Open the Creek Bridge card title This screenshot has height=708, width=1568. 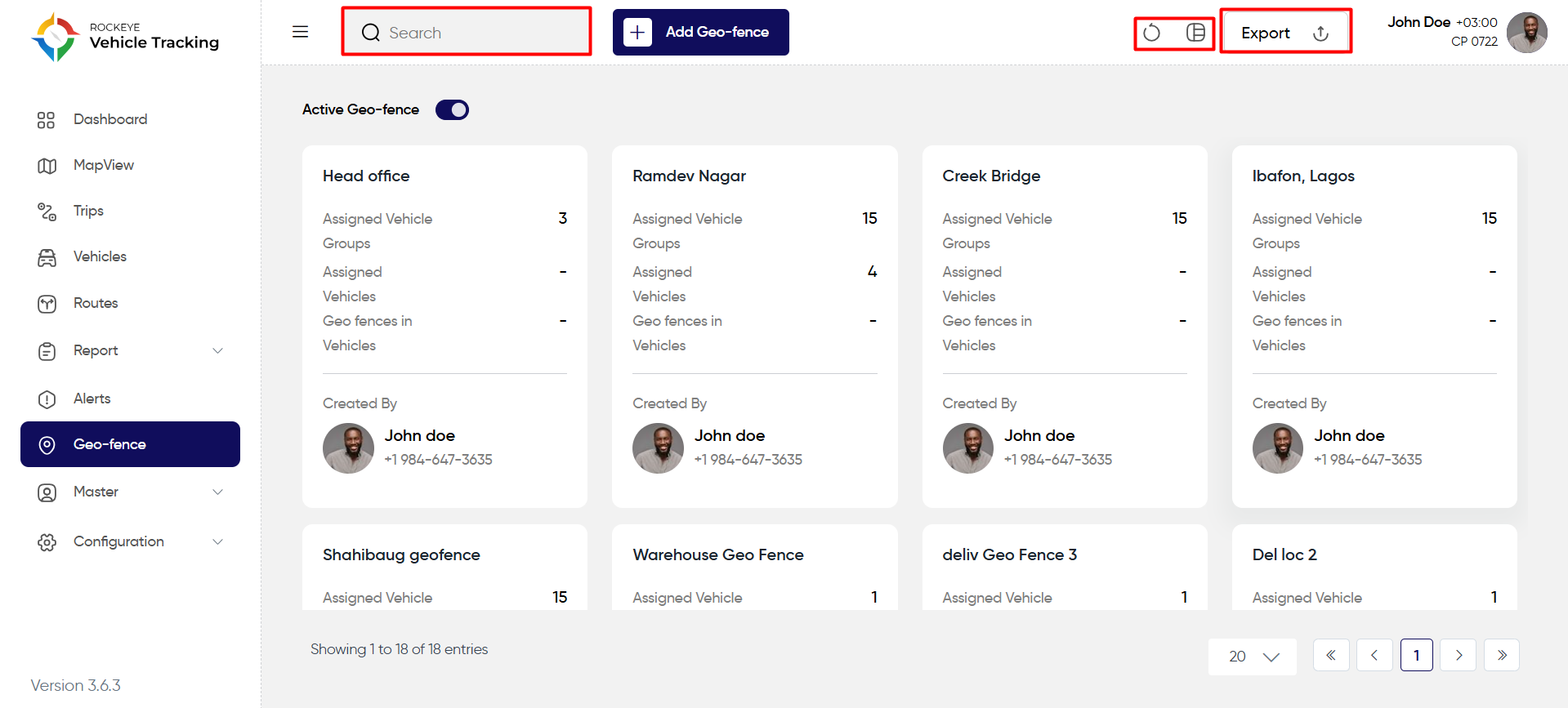(x=991, y=176)
